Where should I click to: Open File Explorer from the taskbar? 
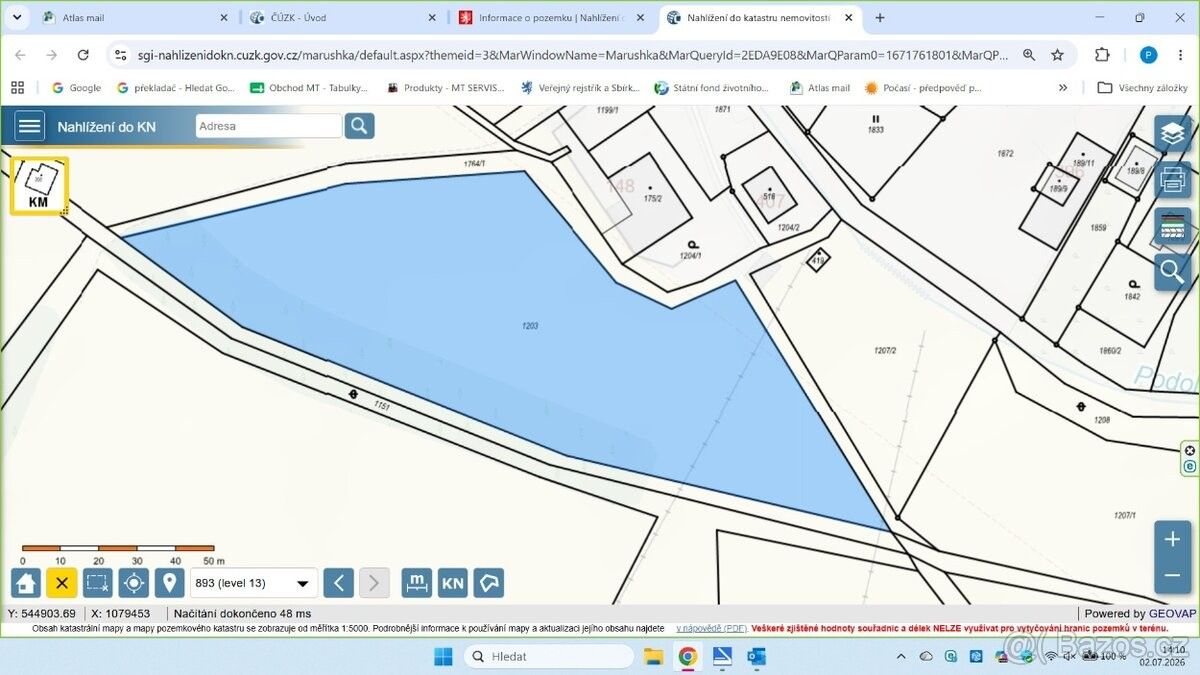tap(653, 656)
